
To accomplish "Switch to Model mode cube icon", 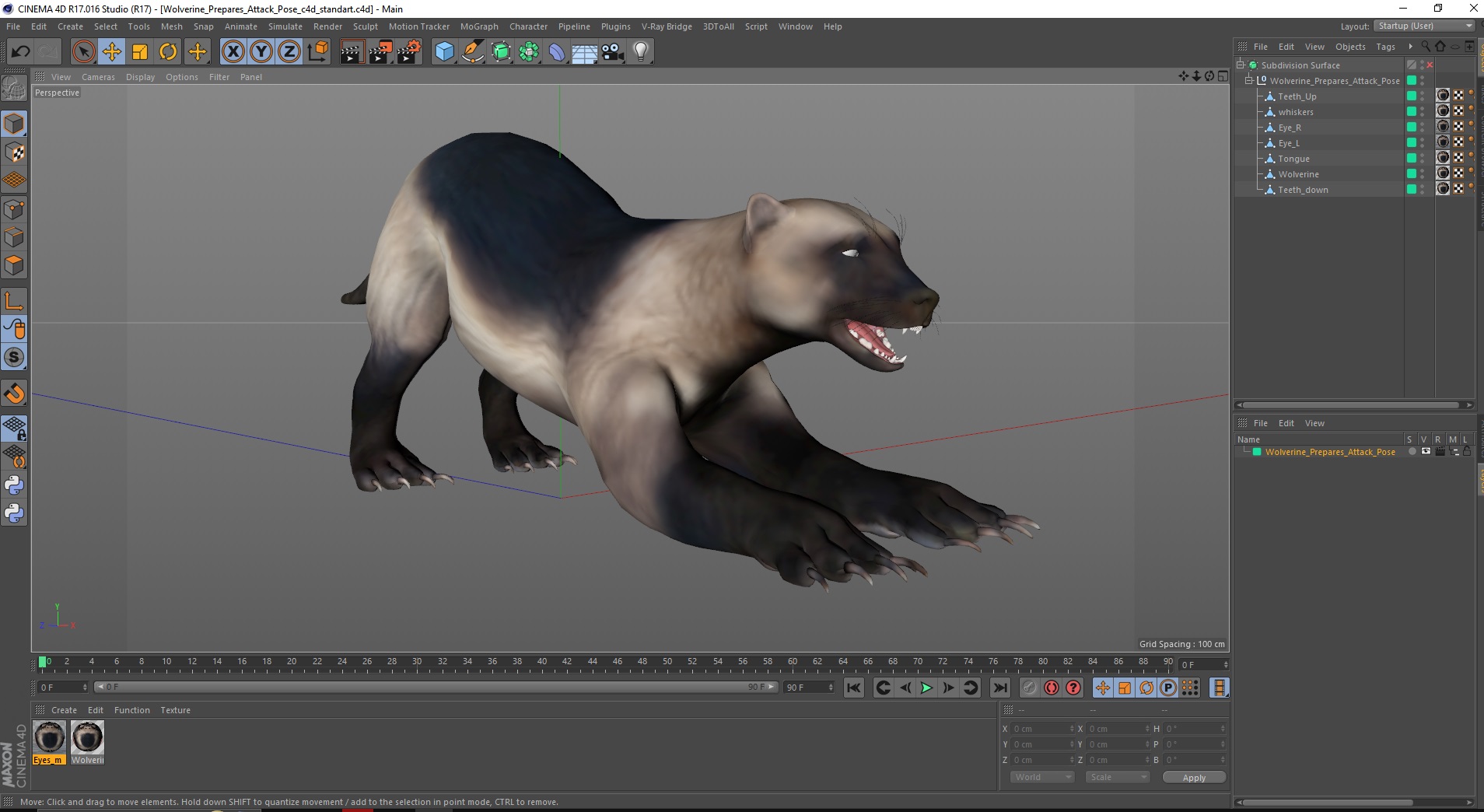I will [14, 124].
